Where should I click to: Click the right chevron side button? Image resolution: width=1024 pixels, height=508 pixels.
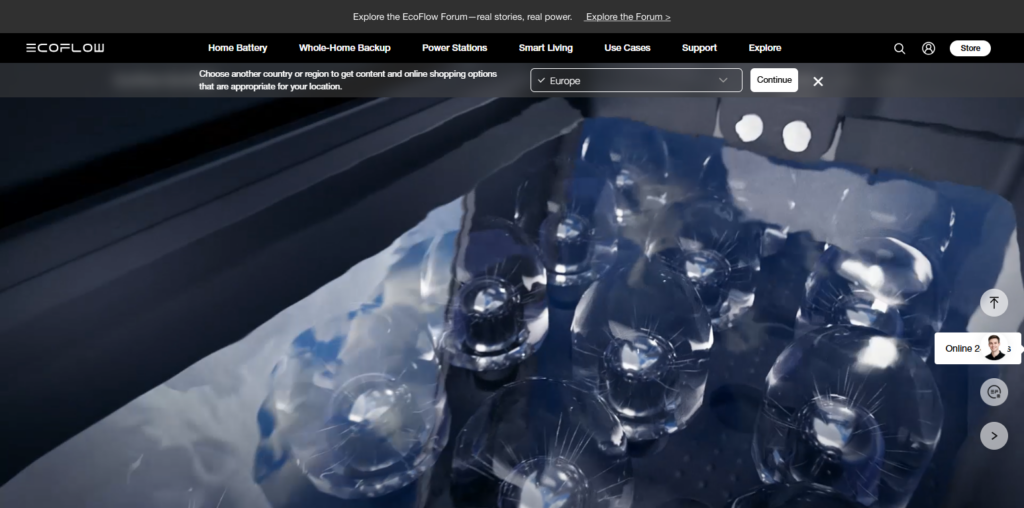[994, 436]
